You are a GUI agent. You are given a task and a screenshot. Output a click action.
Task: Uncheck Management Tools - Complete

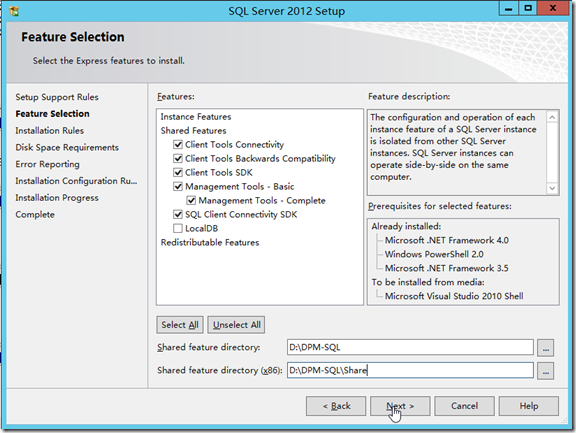[191, 201]
